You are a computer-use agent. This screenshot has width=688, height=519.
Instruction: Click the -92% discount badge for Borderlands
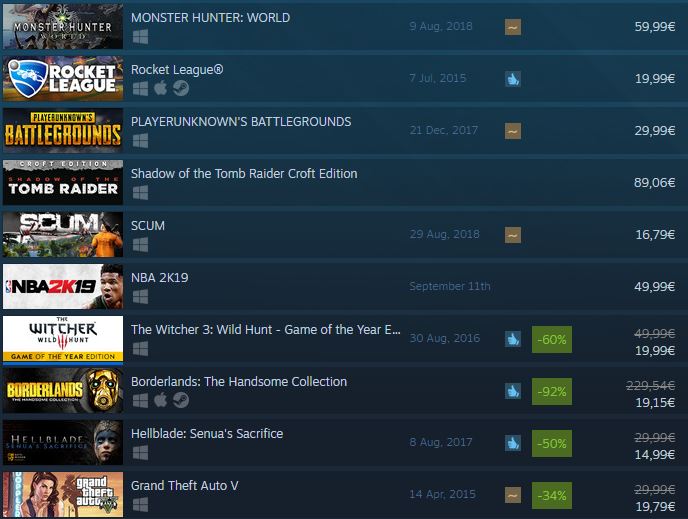click(x=552, y=391)
